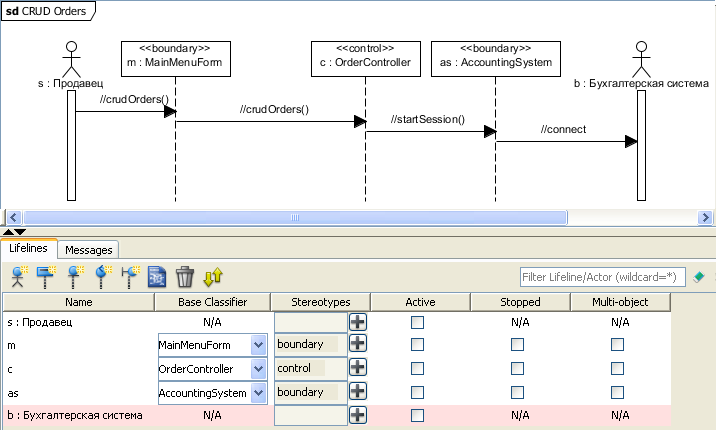
Task: Click the Stereotypes column header
Action: [320, 302]
